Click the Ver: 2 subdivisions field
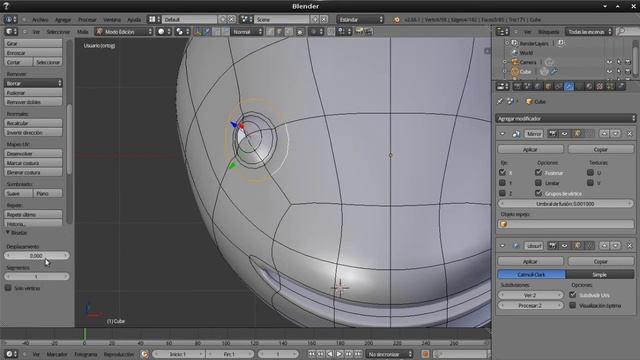The image size is (640, 360). pyautogui.click(x=530, y=295)
